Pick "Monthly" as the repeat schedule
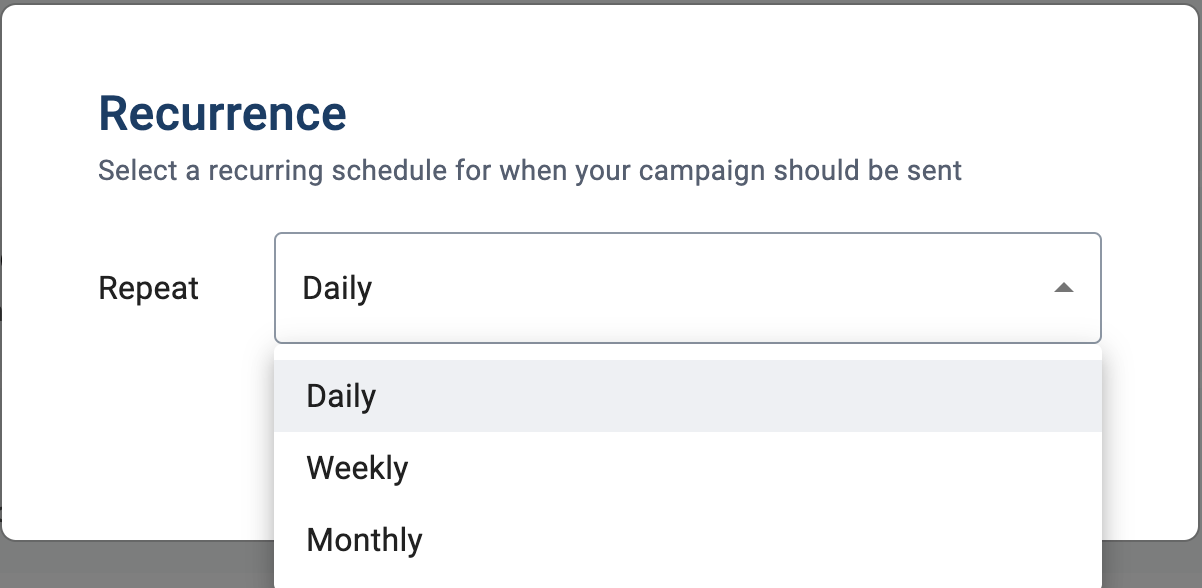Screen dimensions: 1202x588 [364, 540]
